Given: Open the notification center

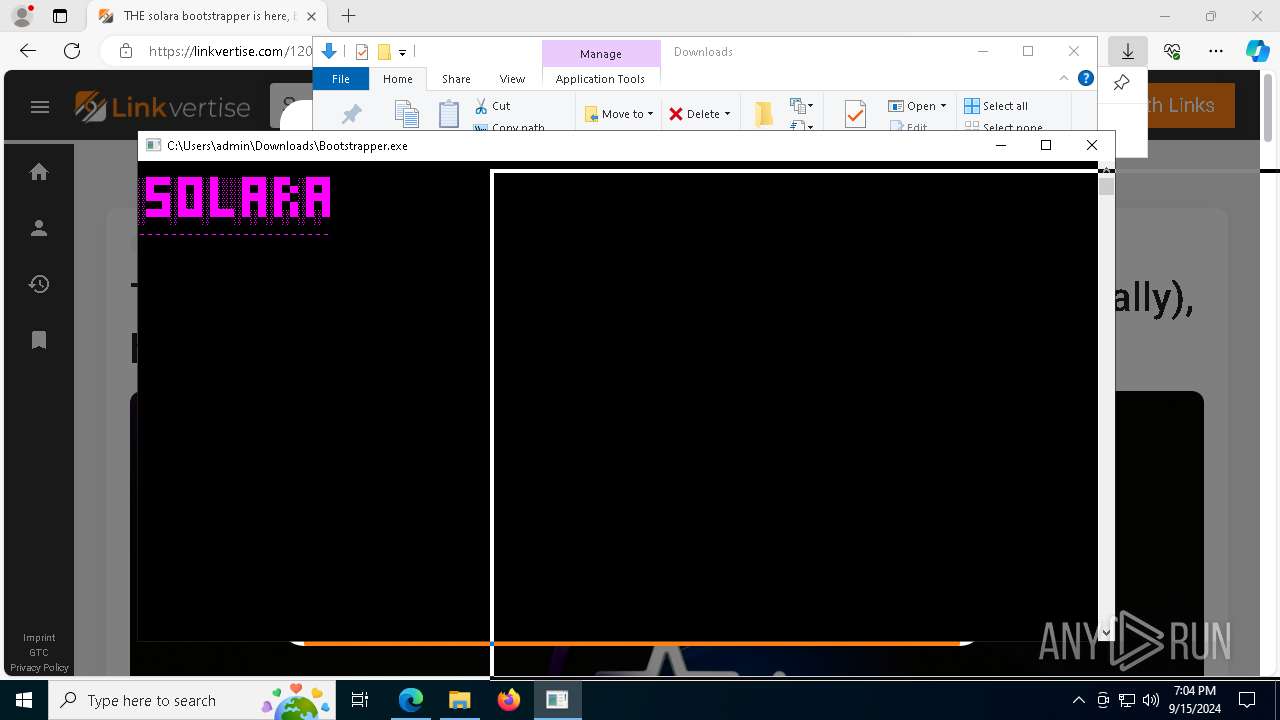Looking at the screenshot, I should (1247, 700).
